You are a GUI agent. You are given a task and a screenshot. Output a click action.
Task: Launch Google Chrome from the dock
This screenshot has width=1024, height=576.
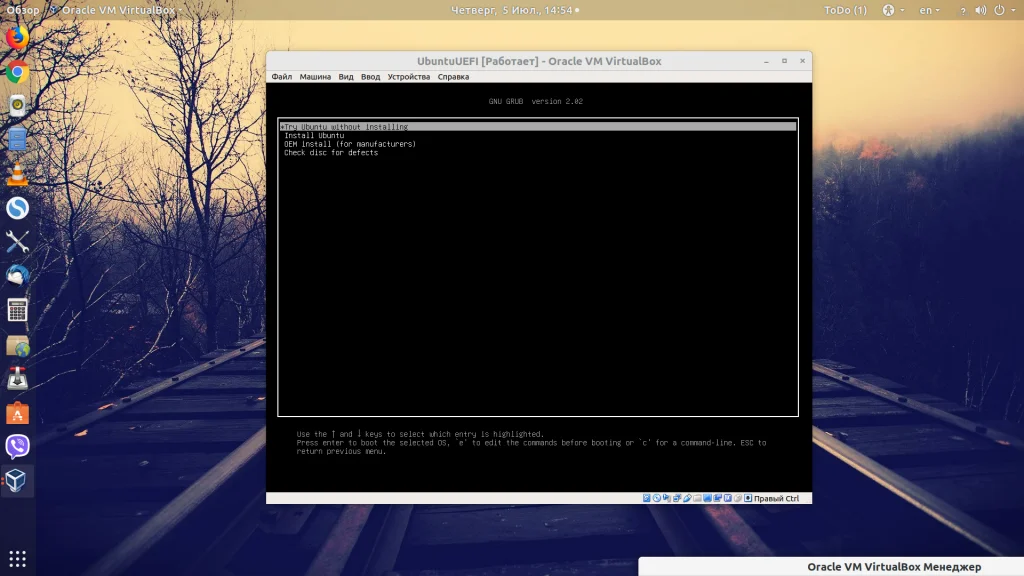17,72
